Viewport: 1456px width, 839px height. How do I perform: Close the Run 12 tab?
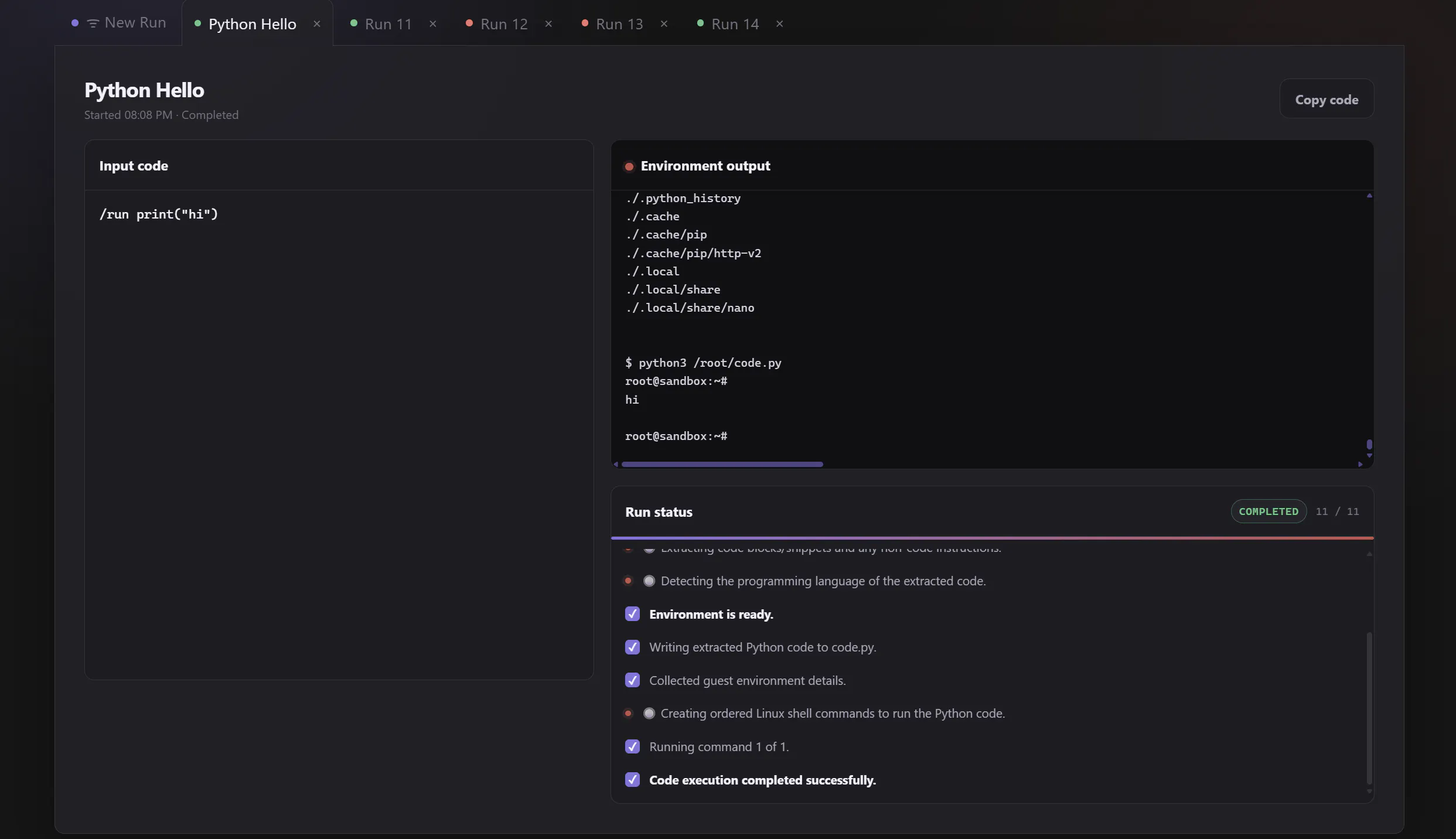548,24
